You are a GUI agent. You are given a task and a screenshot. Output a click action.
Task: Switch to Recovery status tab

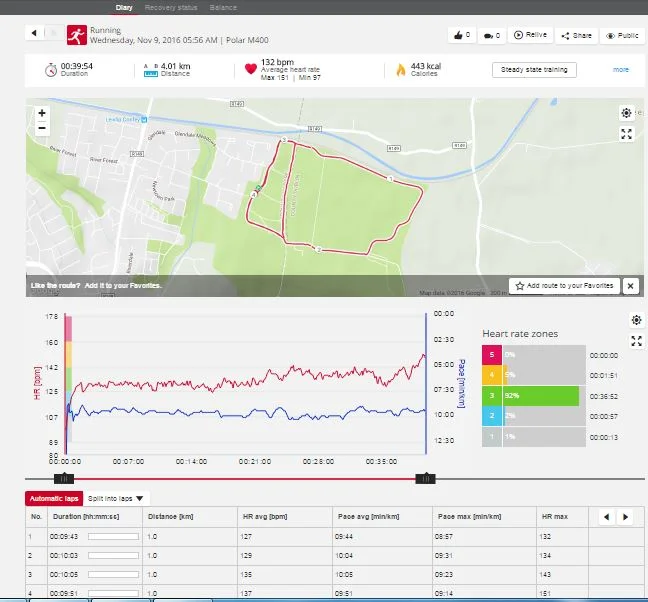169,7
